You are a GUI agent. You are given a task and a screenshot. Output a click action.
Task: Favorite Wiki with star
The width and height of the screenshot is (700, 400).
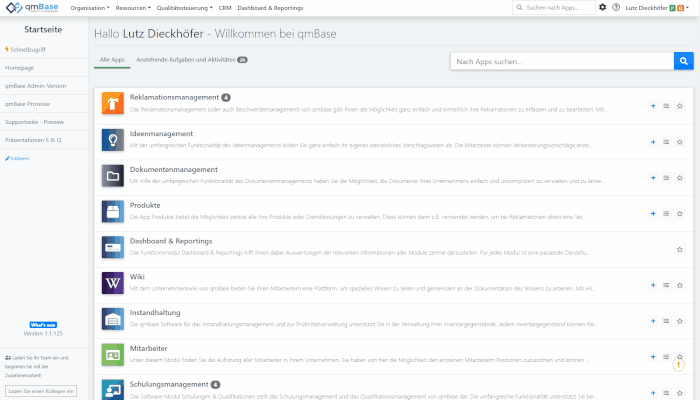pyautogui.click(x=679, y=285)
